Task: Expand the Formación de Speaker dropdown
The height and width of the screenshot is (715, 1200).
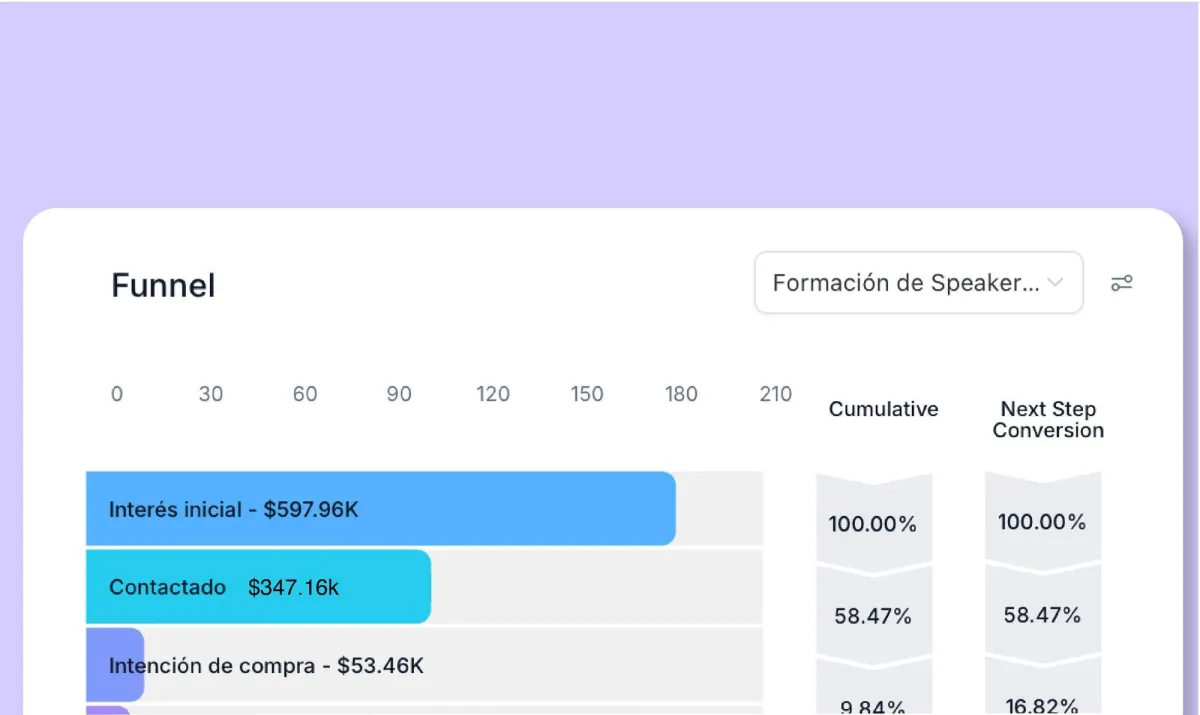Action: 918,283
